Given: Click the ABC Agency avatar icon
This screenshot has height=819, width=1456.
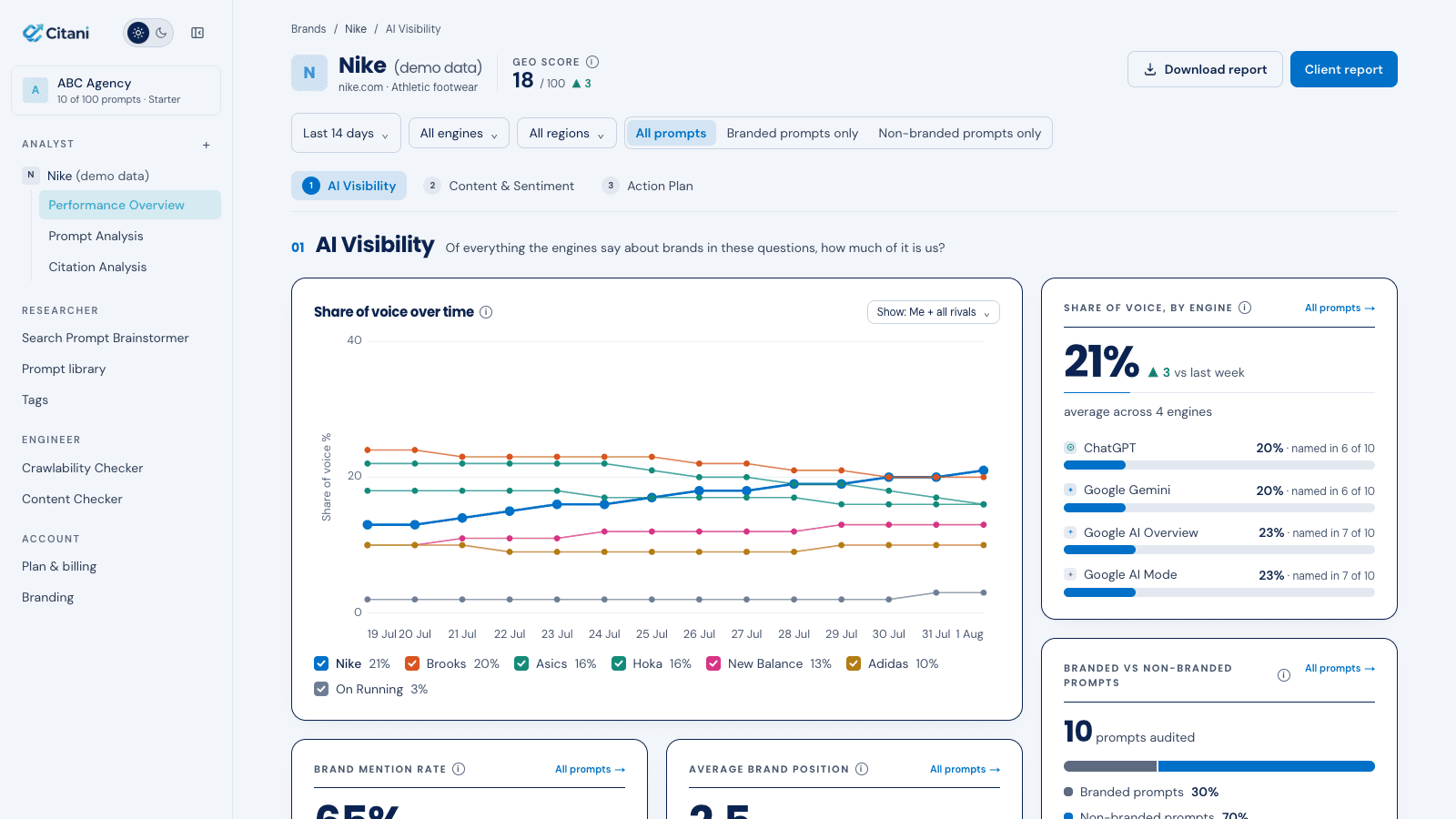Looking at the screenshot, I should (x=35, y=90).
